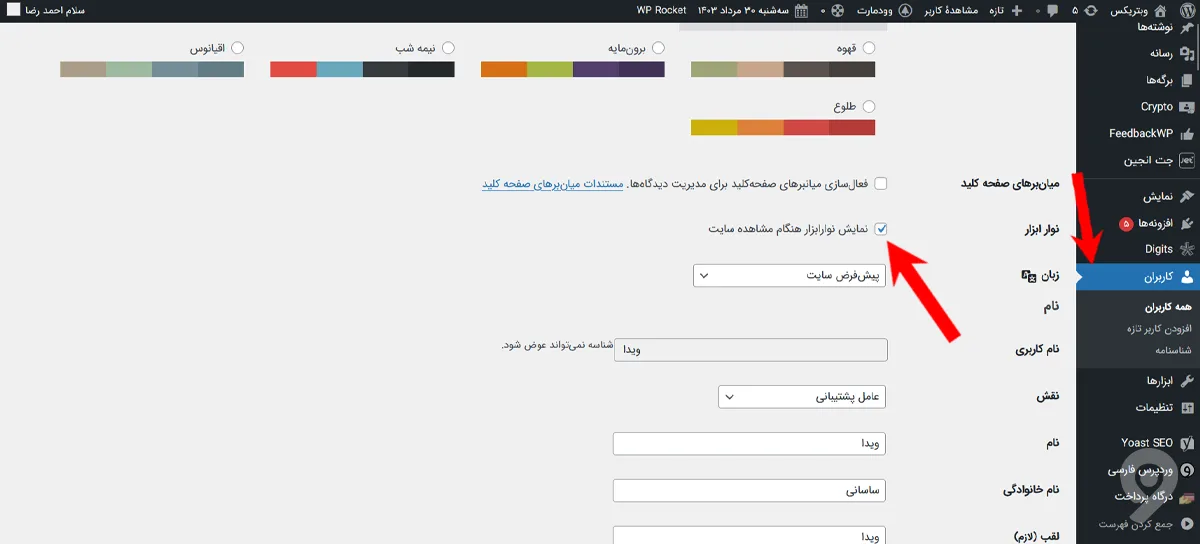Open the Digits menu item text

1158,249
